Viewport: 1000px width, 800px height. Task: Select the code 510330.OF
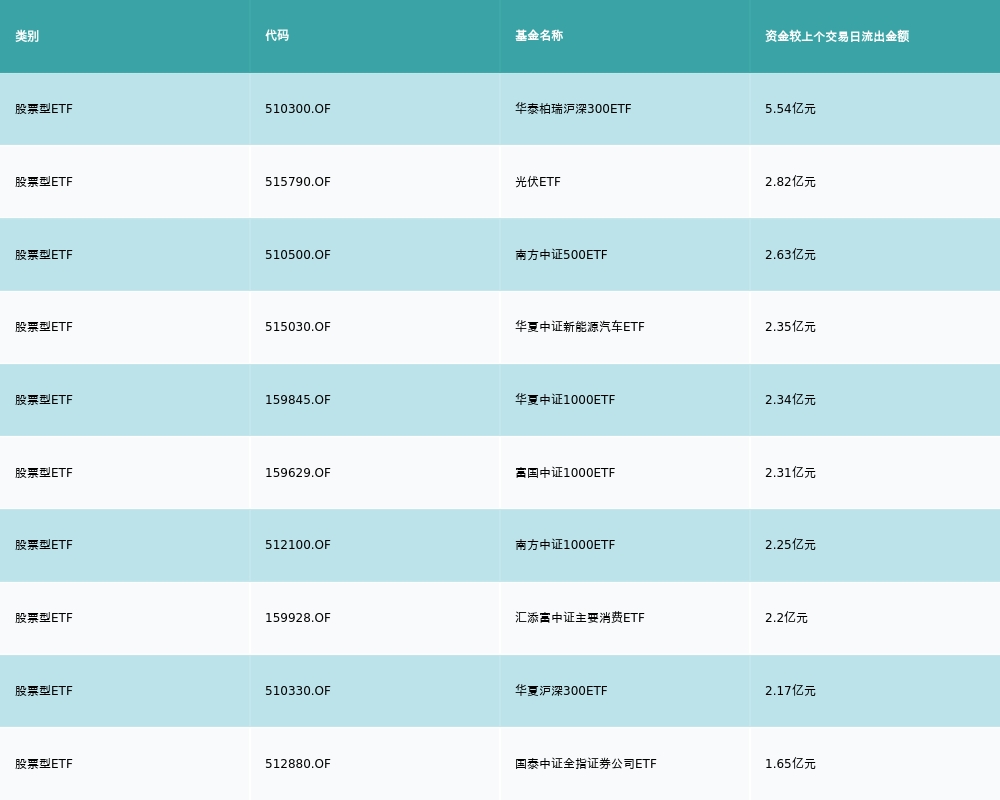point(298,690)
